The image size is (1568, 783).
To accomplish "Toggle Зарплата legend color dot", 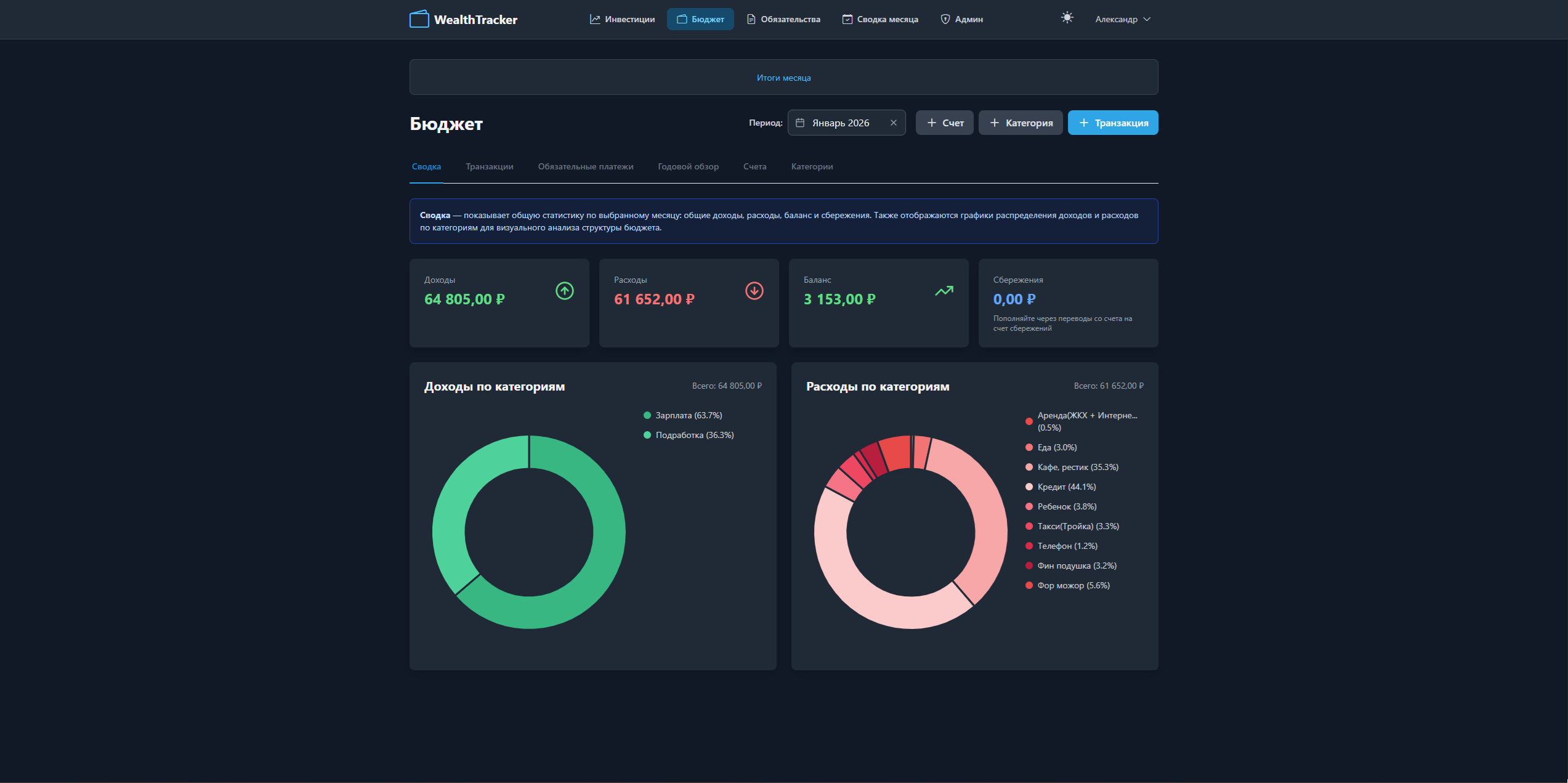I will click(647, 415).
